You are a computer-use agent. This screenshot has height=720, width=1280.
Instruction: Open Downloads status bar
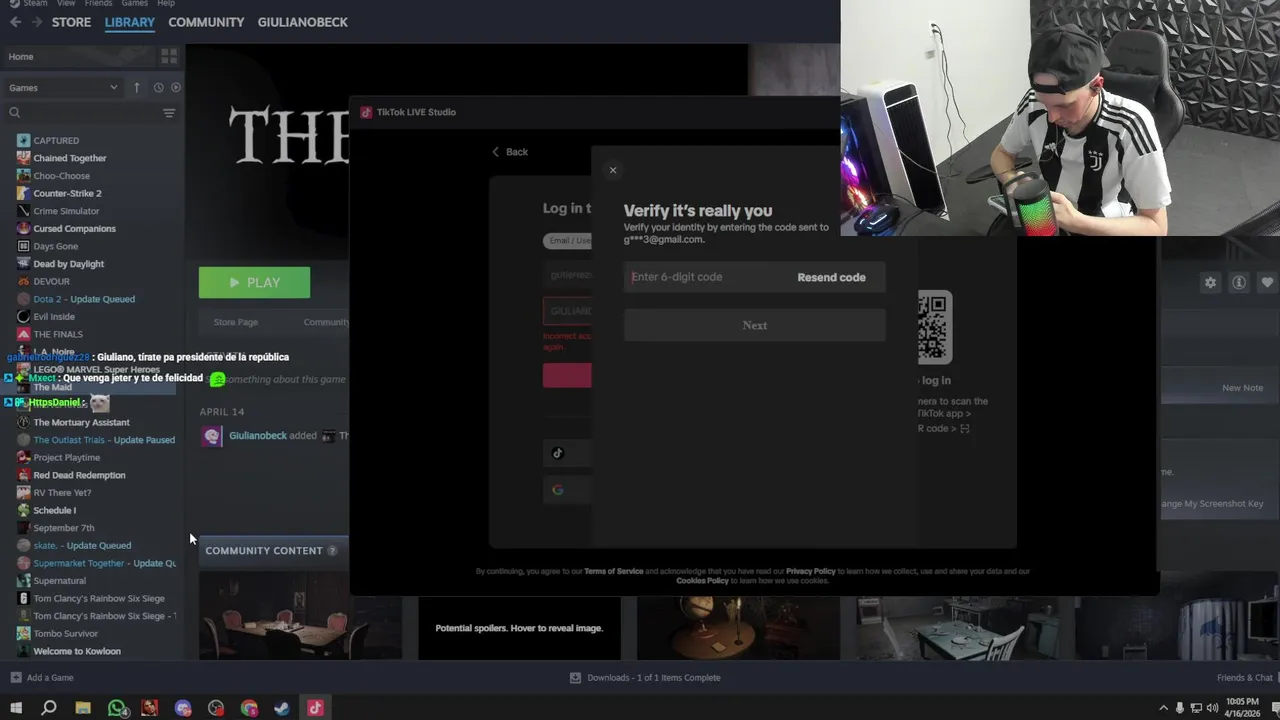point(645,678)
